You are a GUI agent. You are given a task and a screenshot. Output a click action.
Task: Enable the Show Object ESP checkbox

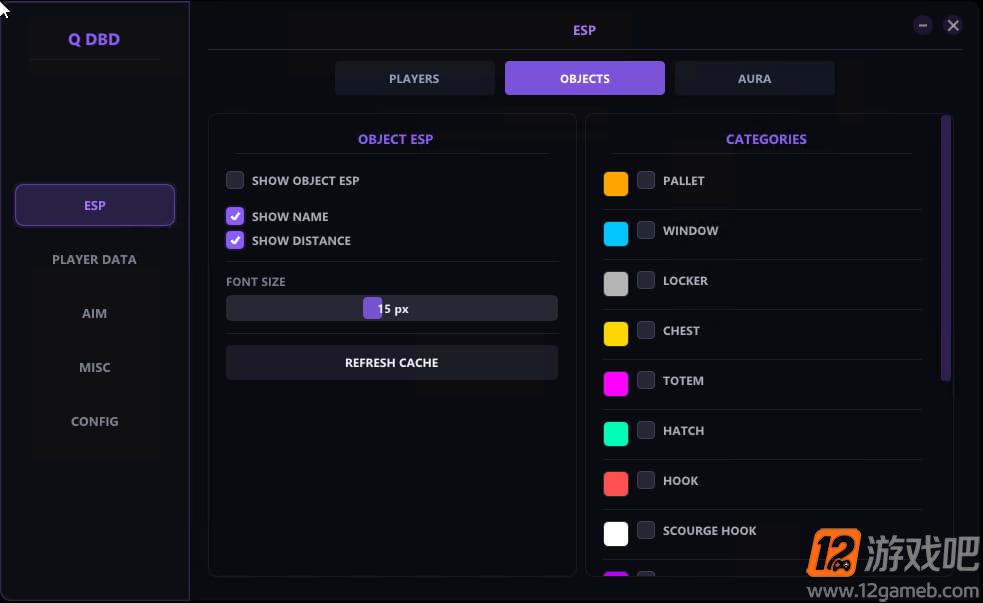235,181
